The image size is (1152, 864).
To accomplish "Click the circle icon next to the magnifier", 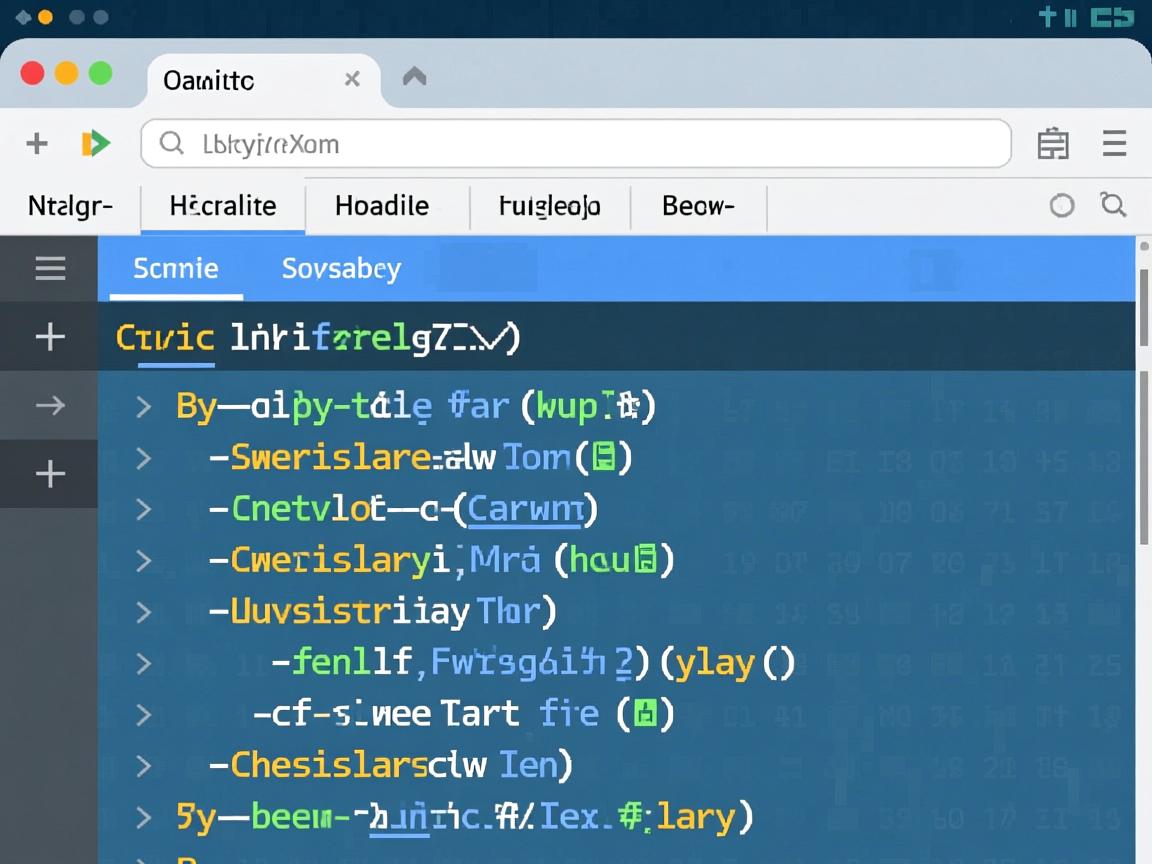I will coord(1061,205).
